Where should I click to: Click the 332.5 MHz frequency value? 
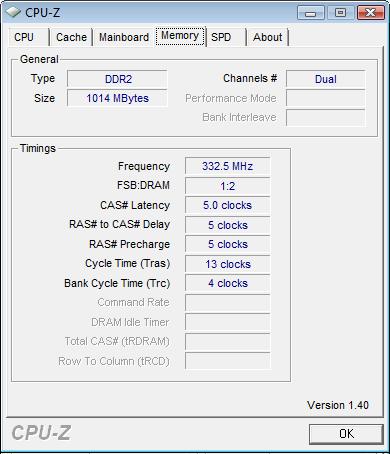pyautogui.click(x=228, y=166)
